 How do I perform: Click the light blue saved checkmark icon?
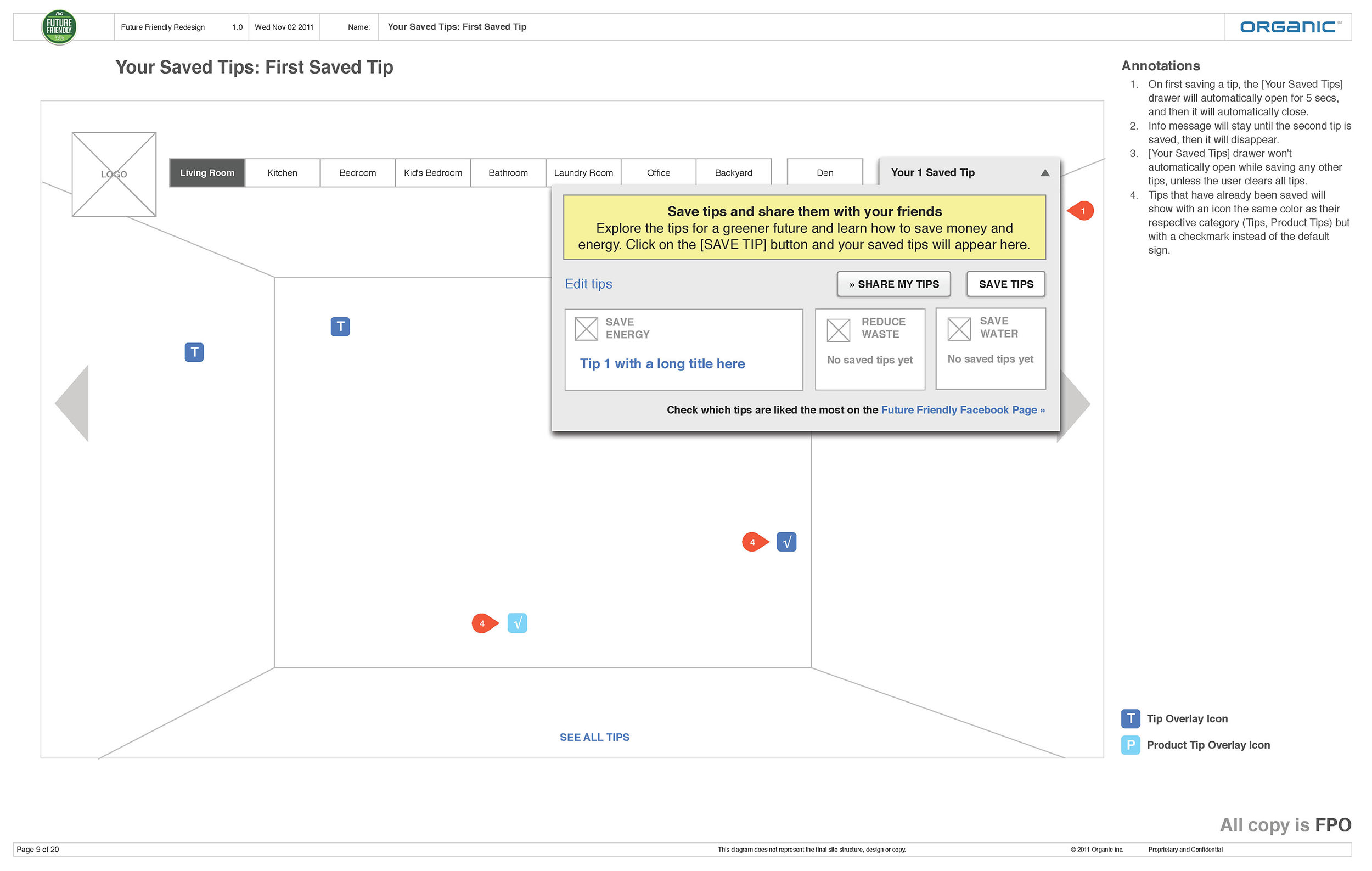coord(518,623)
